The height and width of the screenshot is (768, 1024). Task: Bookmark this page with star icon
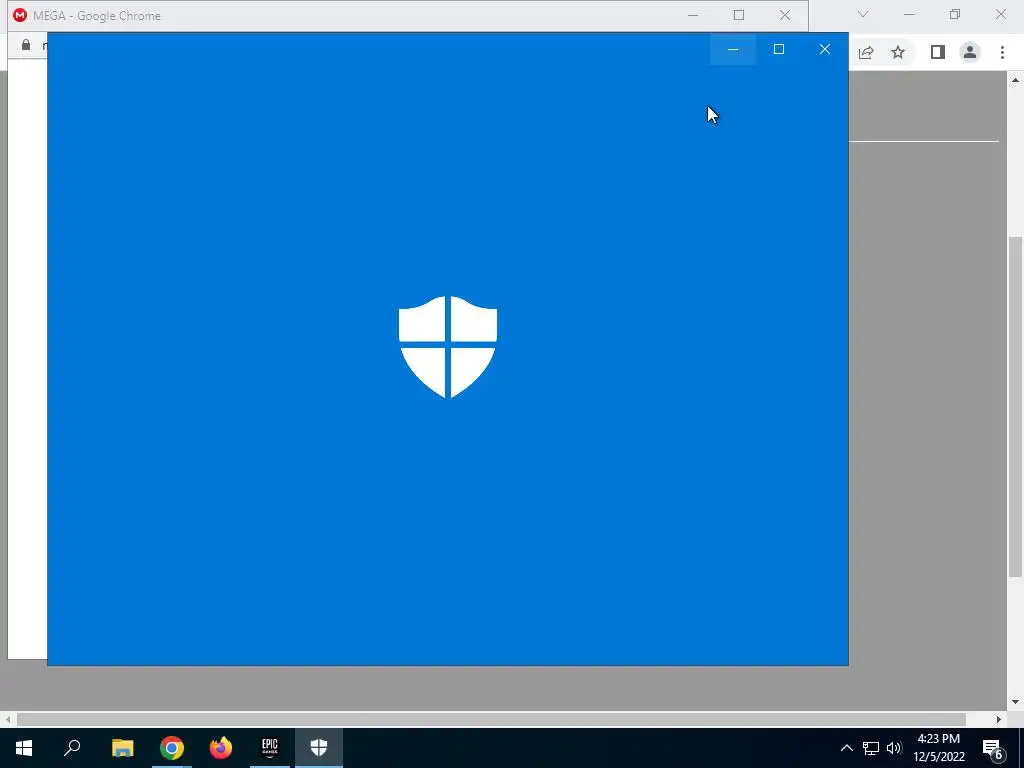pyautogui.click(x=898, y=52)
